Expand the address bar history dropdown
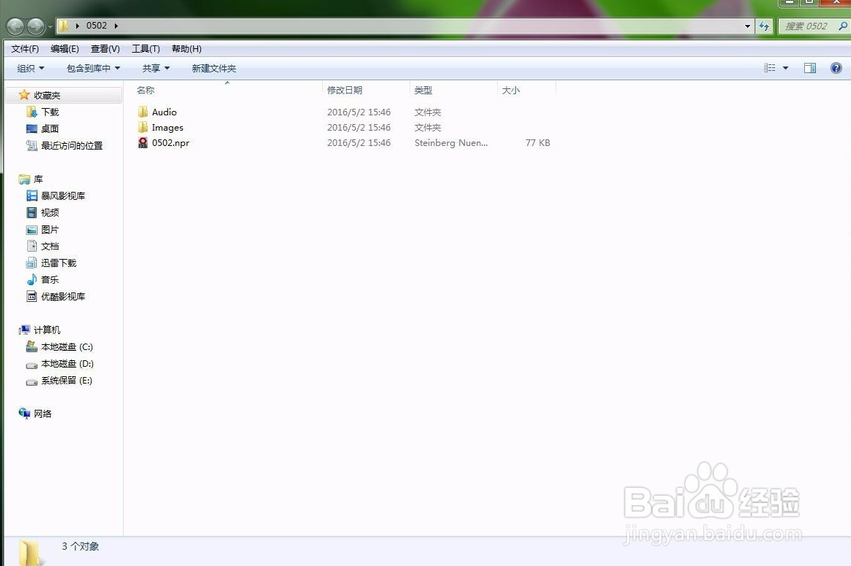Viewport: 851px width, 566px height. pyautogui.click(x=747, y=26)
